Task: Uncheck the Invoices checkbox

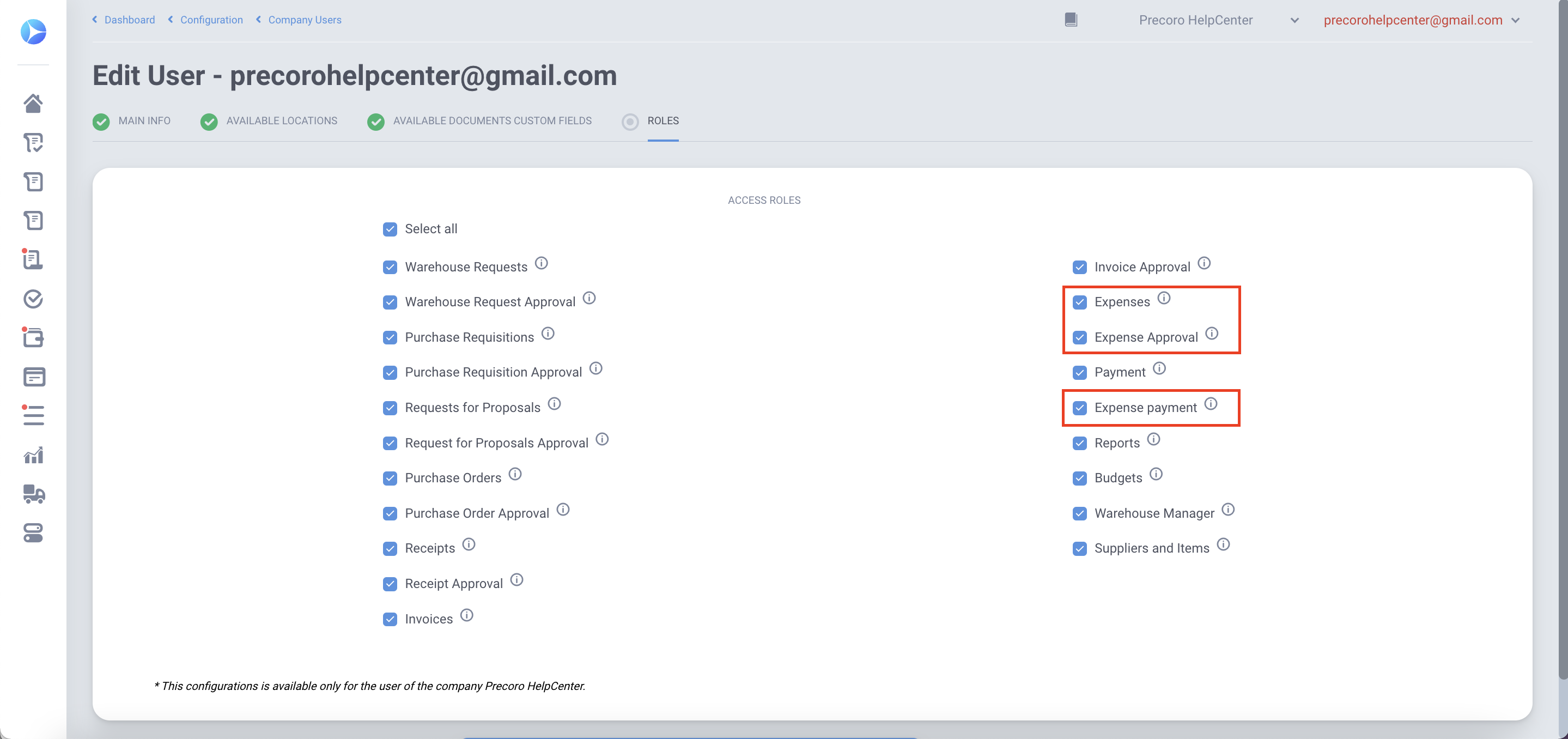Action: point(390,619)
